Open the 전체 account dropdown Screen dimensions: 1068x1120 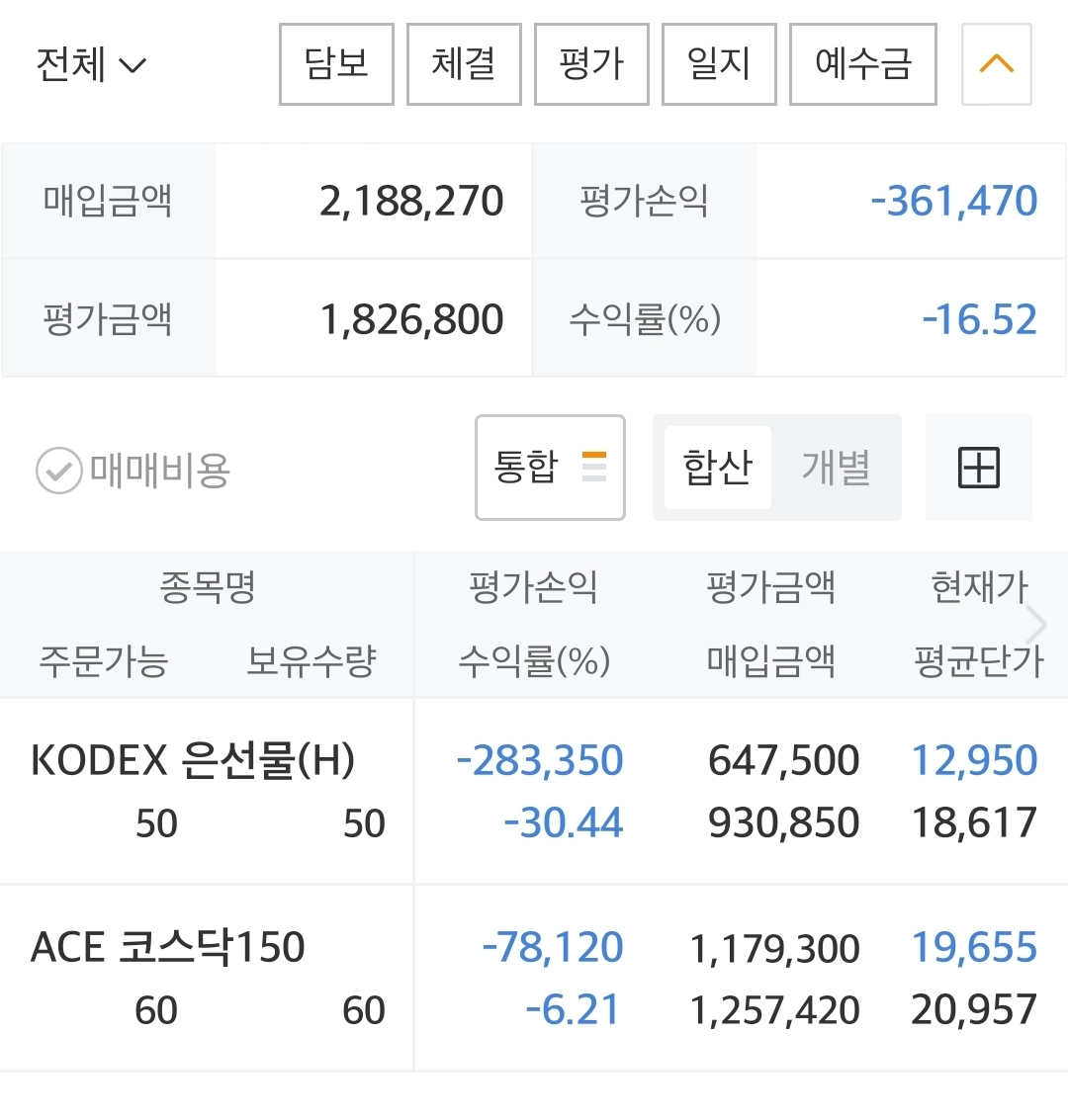(x=91, y=65)
